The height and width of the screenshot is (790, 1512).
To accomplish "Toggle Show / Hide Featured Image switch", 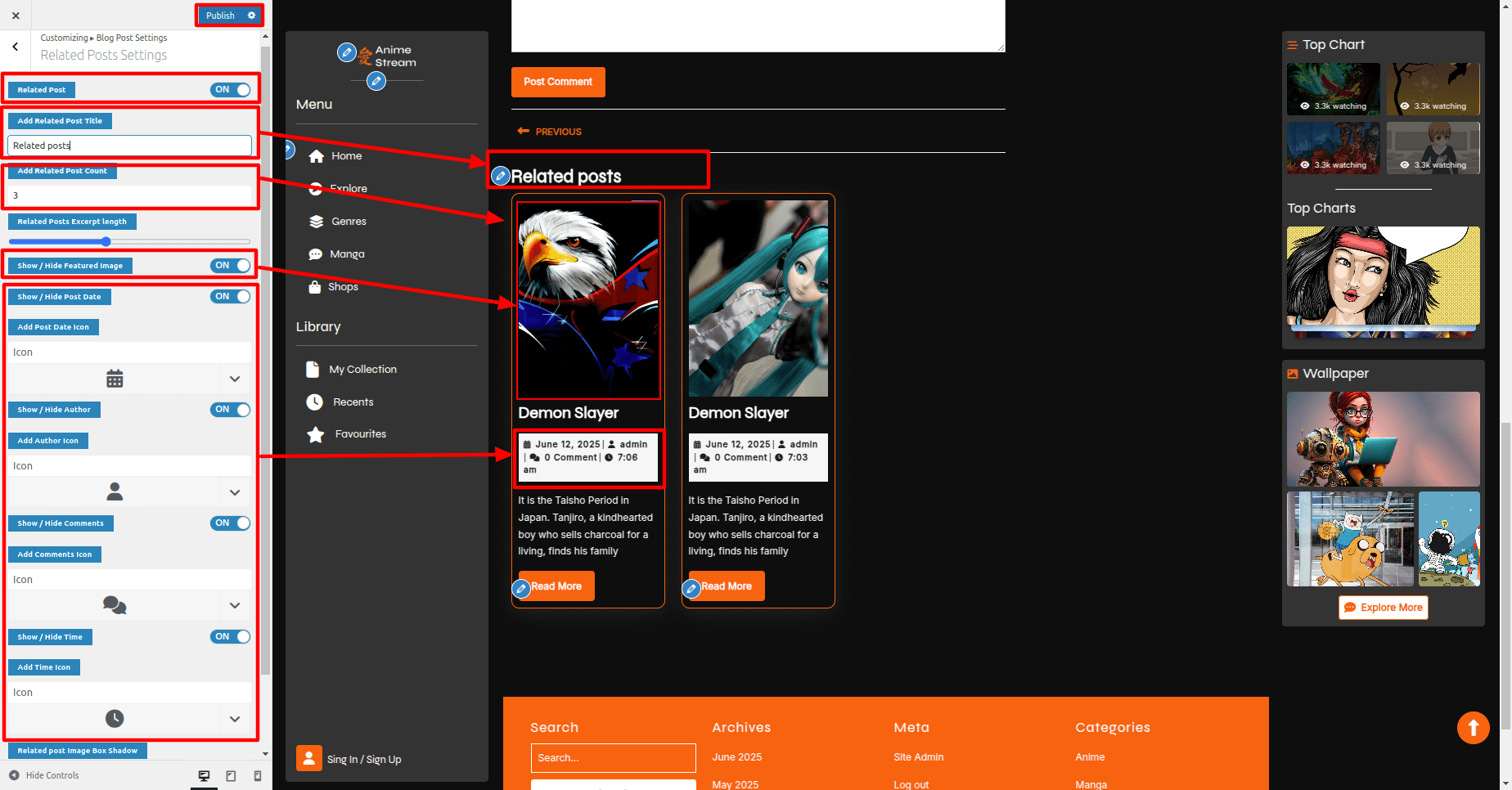I will (x=231, y=266).
